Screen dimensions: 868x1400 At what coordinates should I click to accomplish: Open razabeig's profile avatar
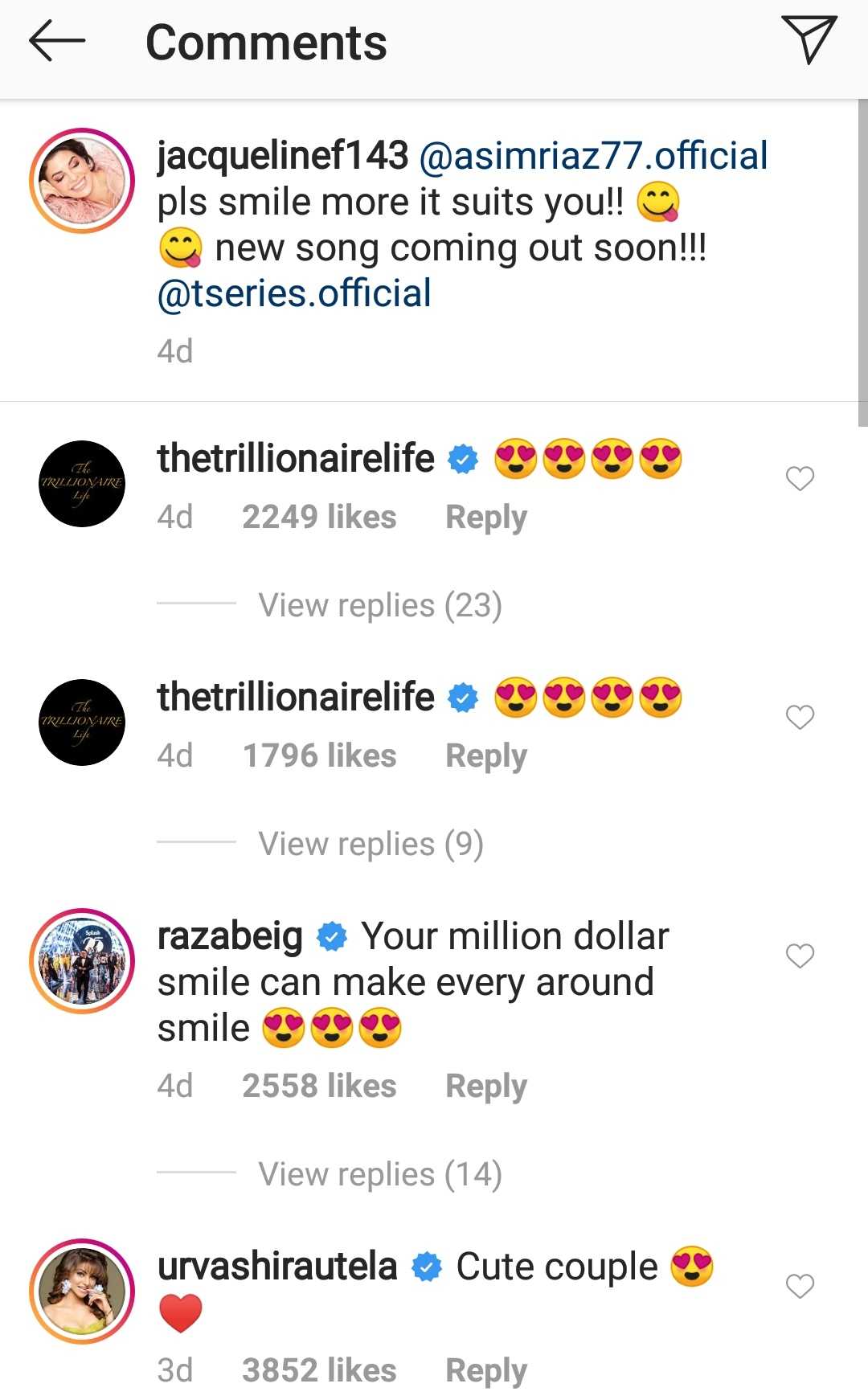point(82,960)
